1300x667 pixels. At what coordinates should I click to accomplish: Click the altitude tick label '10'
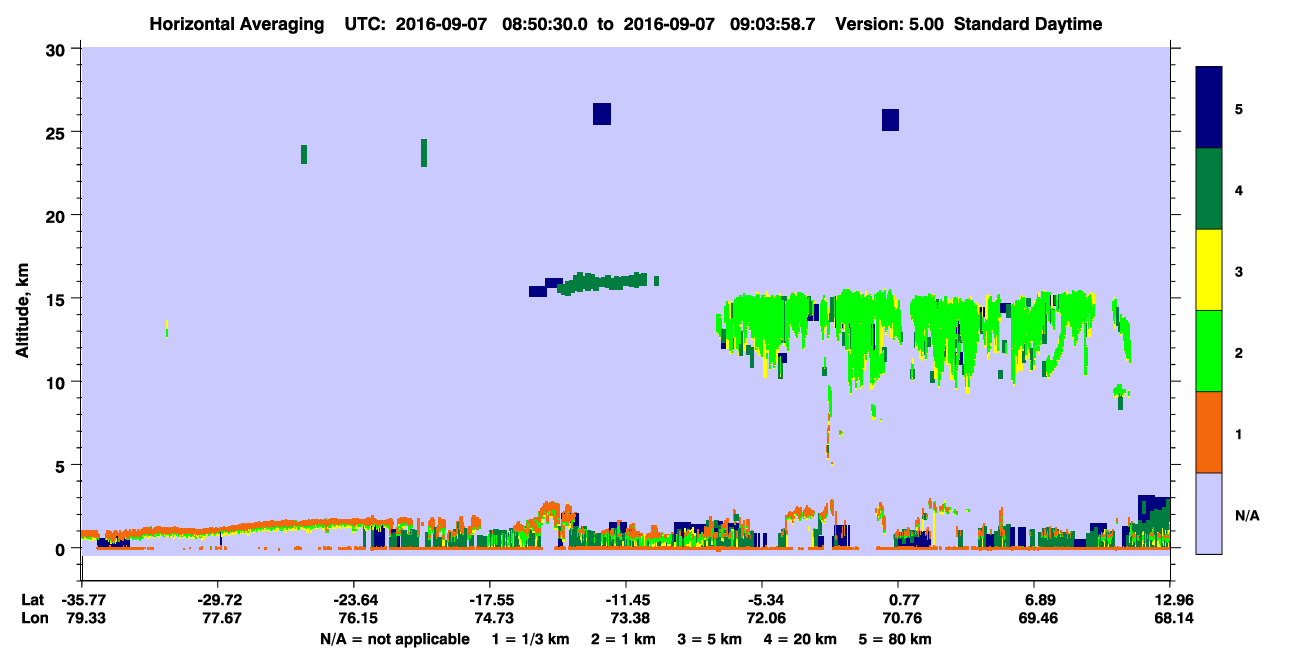pos(56,382)
